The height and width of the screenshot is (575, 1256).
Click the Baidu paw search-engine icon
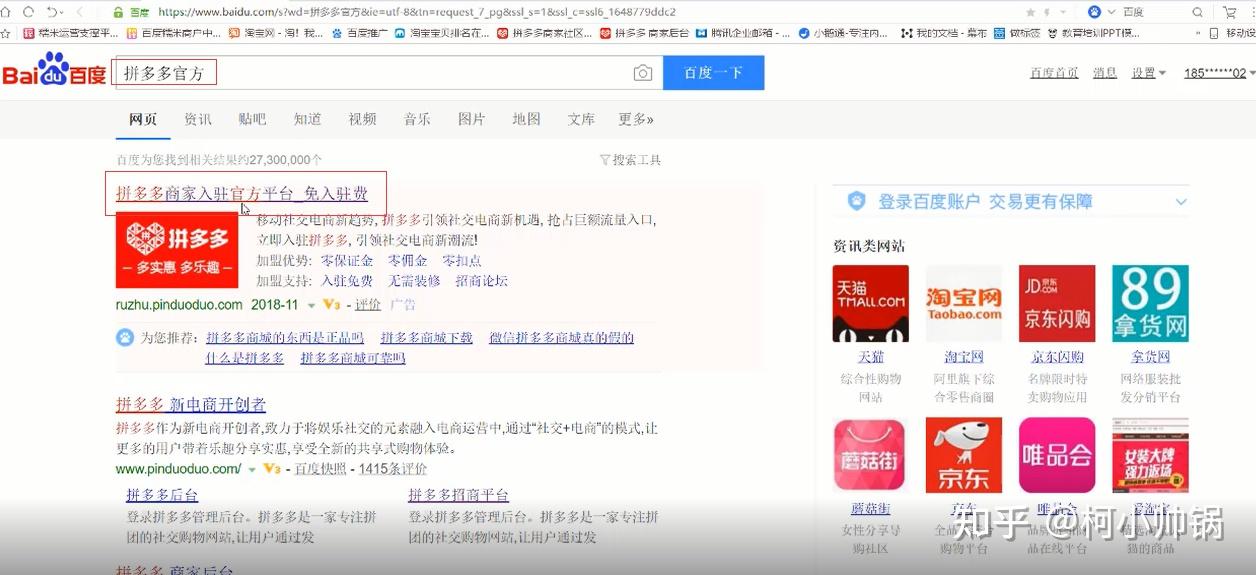click(x=1094, y=12)
